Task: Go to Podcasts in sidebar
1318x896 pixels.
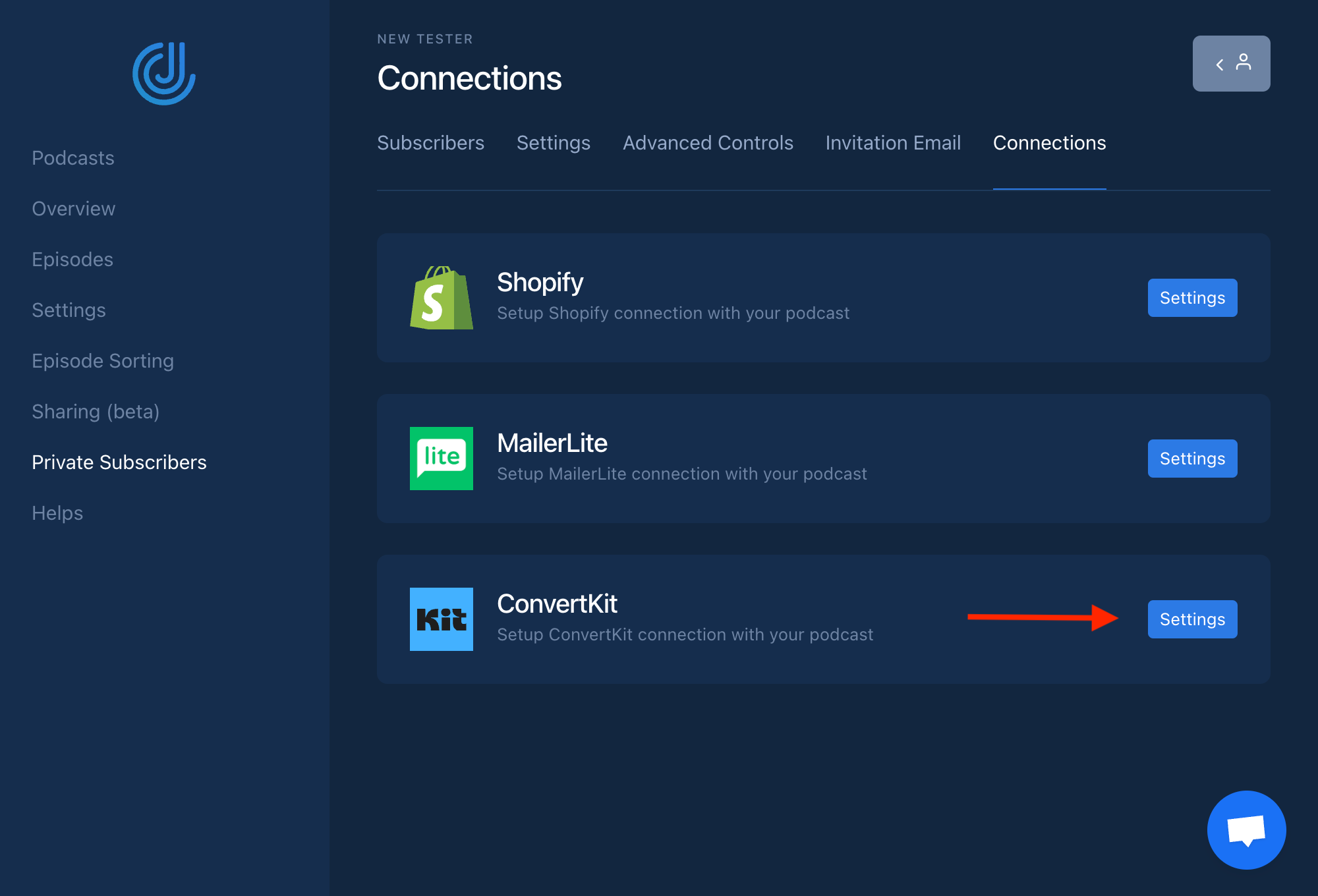Action: click(x=73, y=158)
